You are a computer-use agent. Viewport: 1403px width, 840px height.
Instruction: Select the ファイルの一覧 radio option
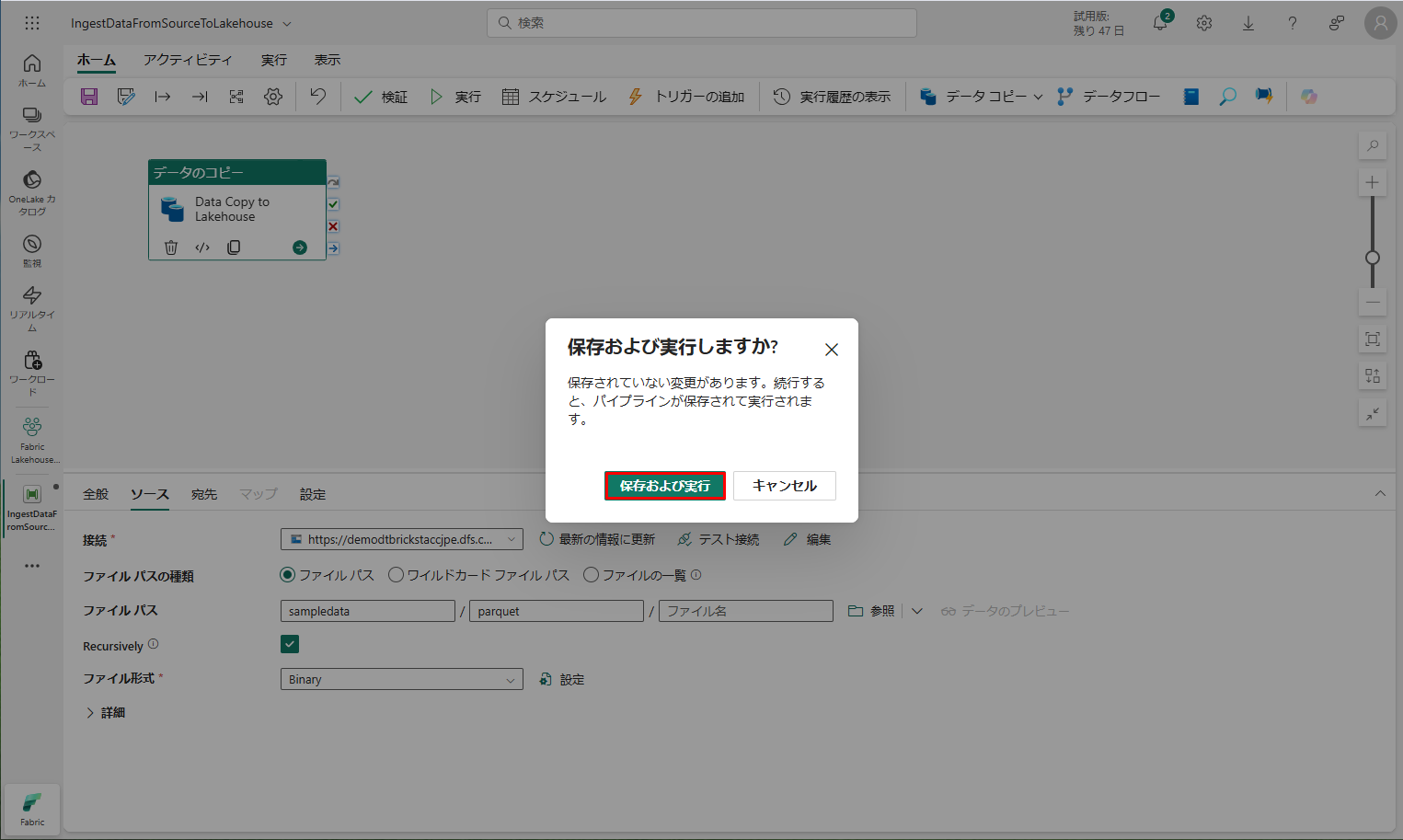click(x=592, y=575)
